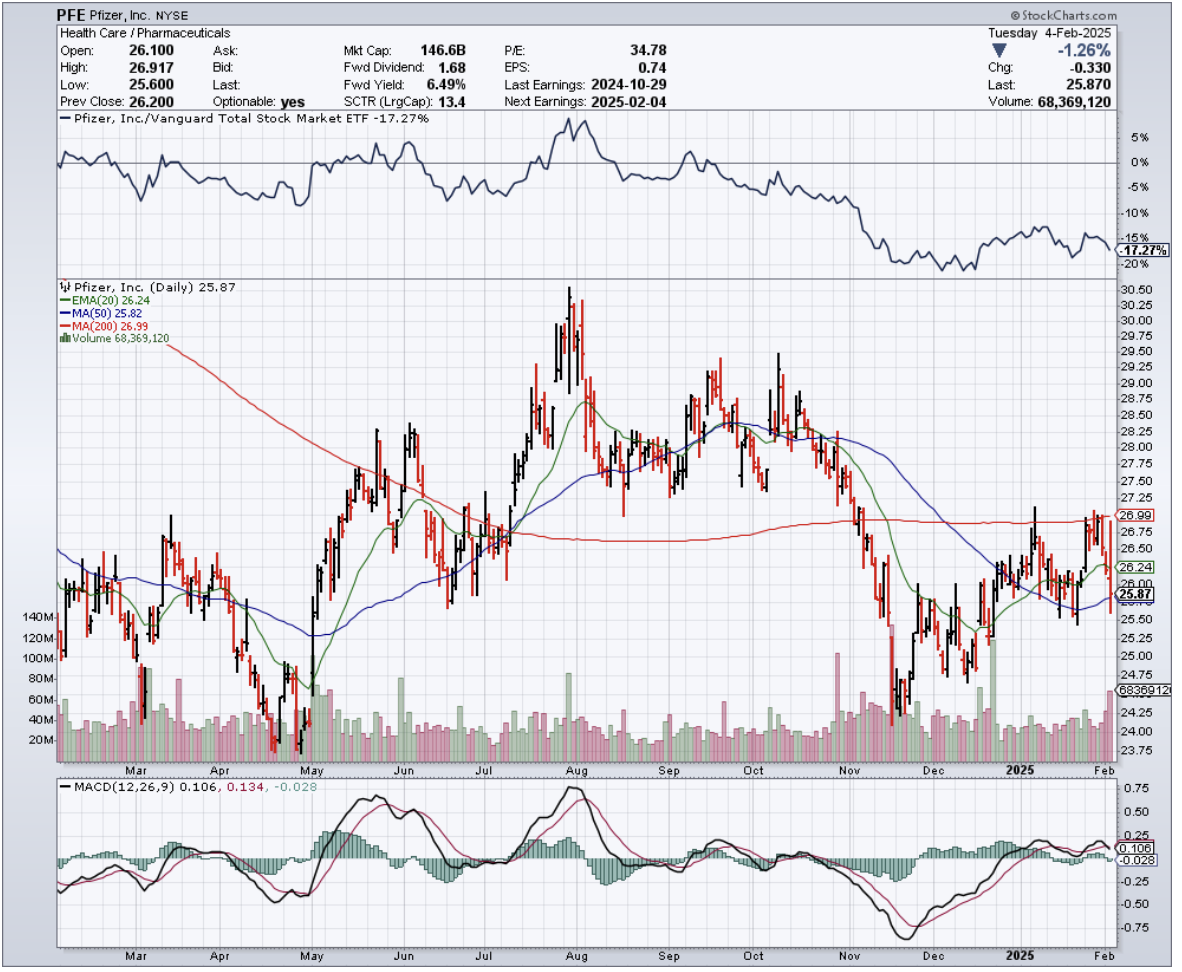Click the Aug label on the time axis
Viewport: 1182px width, 972px height.
pos(575,771)
